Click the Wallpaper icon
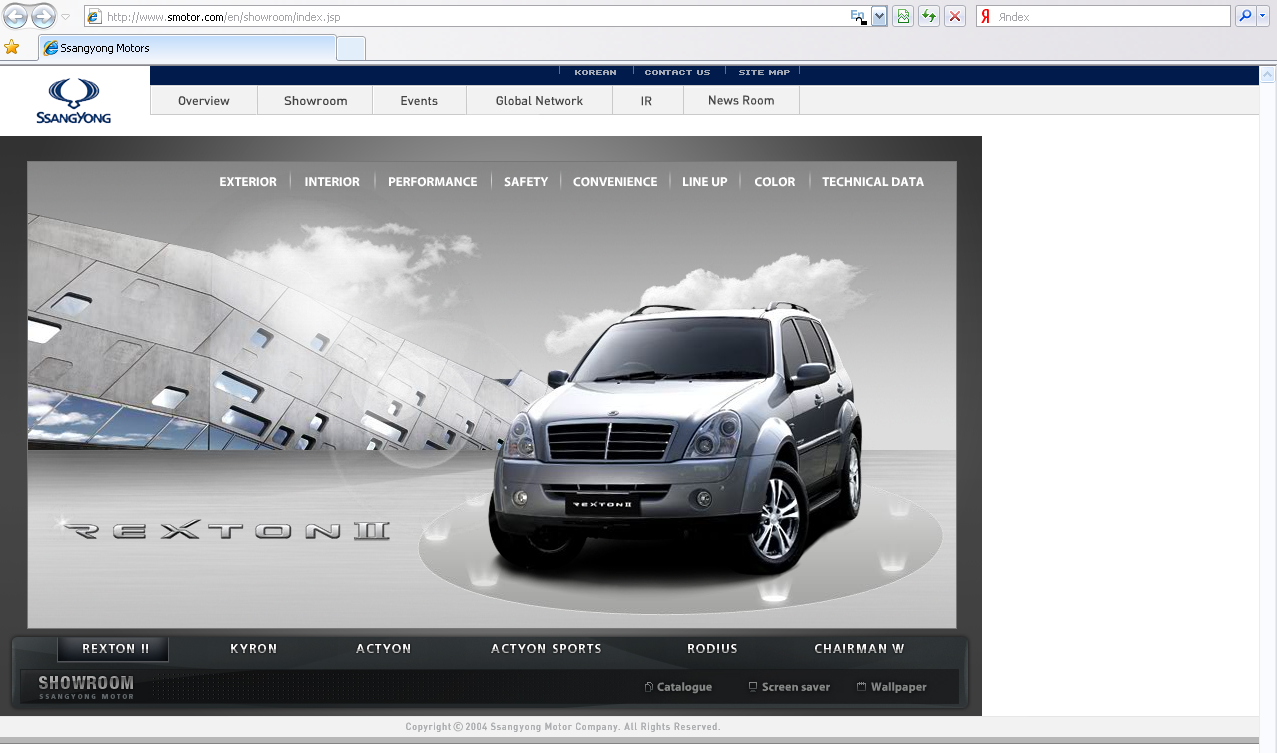This screenshot has height=753, width=1277. click(862, 687)
